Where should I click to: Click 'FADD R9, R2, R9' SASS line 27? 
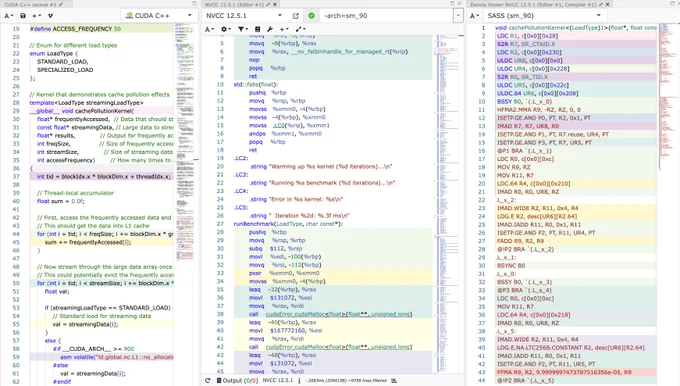tap(520, 241)
